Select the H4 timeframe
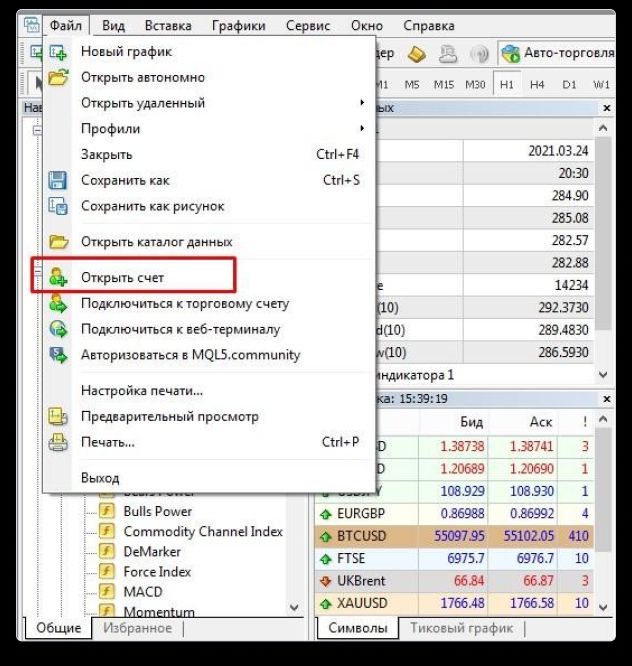The image size is (632, 666). coord(537,85)
